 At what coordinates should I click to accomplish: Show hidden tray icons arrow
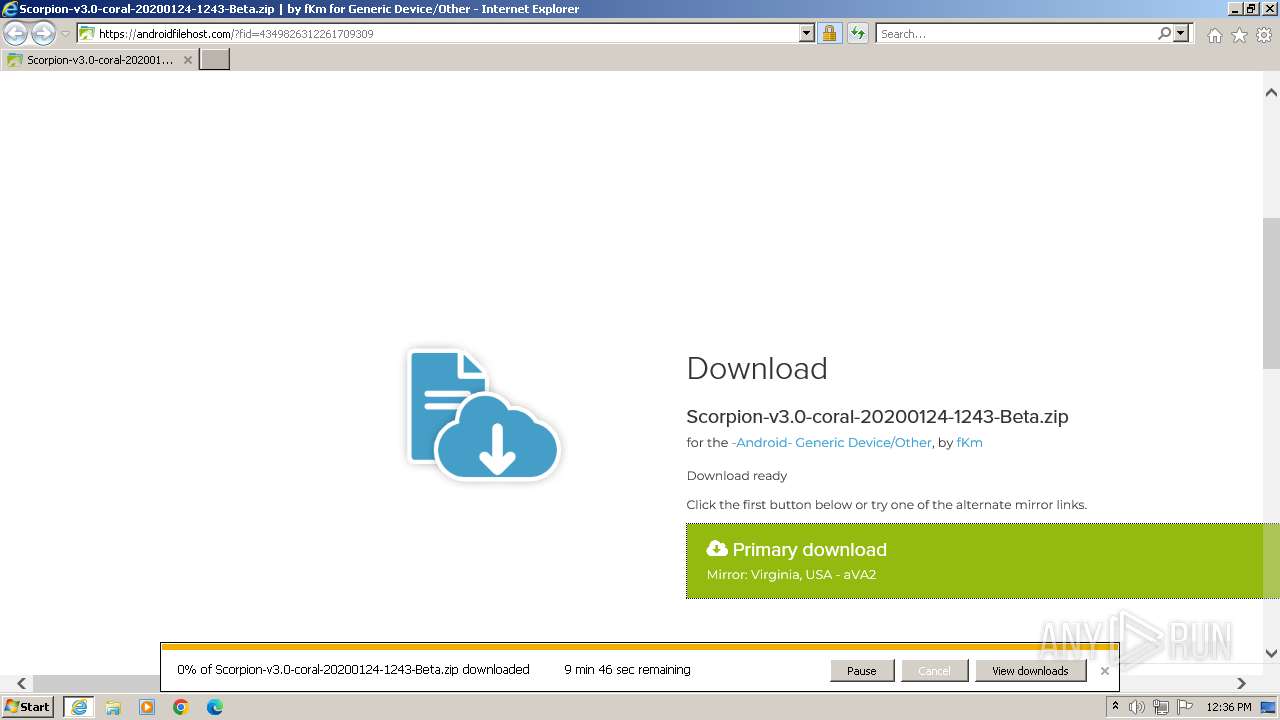[x=1115, y=707]
